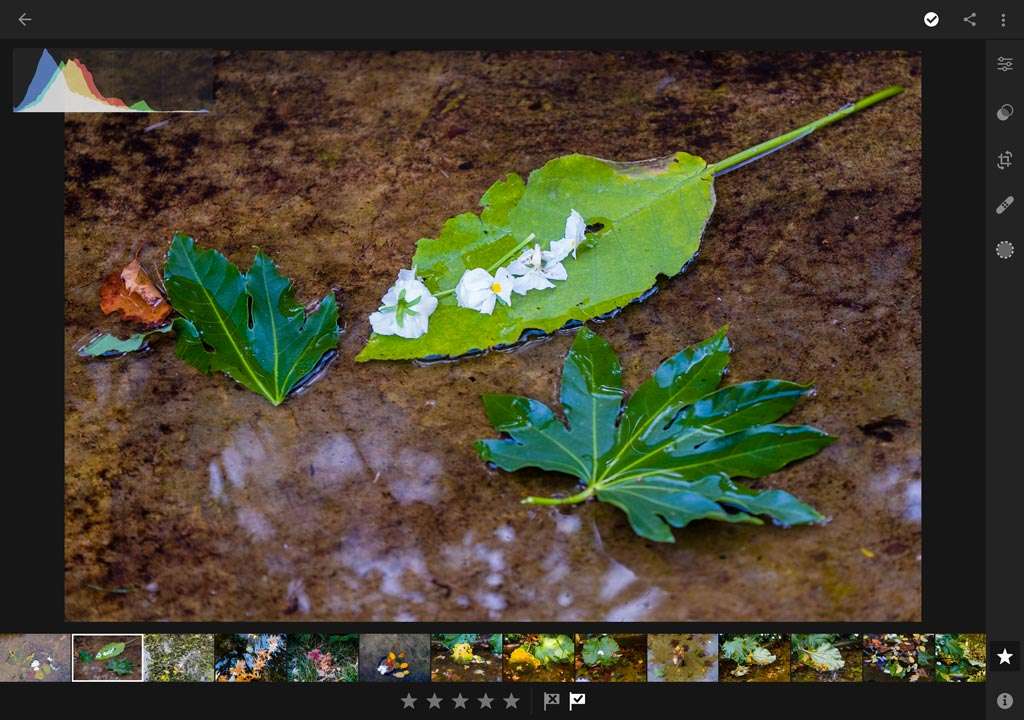Set the photo rating to one star
The image size is (1024, 720).
tap(408, 701)
